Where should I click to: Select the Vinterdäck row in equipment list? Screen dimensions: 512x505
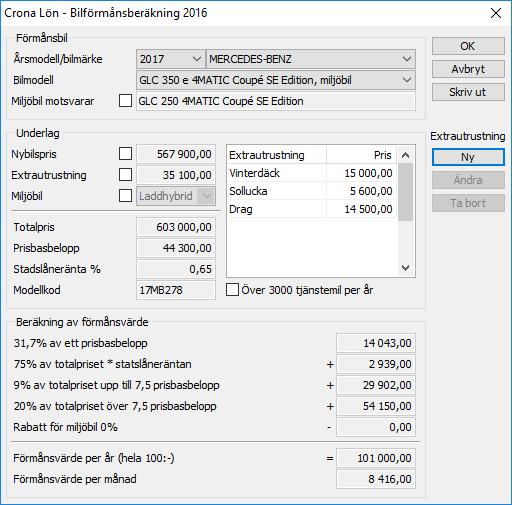312,173
